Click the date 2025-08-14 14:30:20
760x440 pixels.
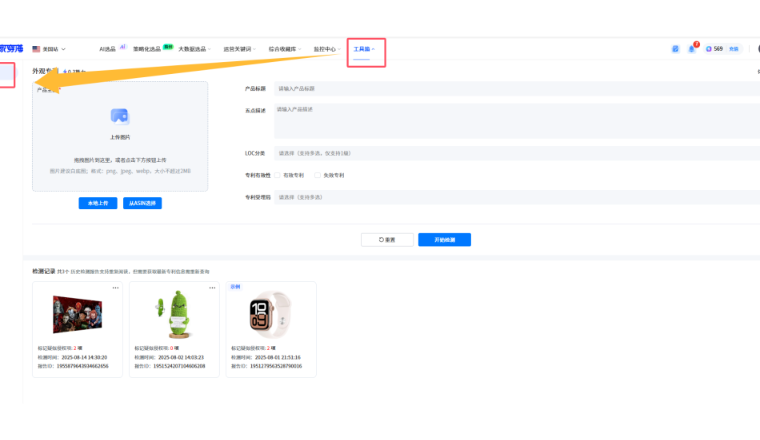pyautogui.click(x=84, y=358)
